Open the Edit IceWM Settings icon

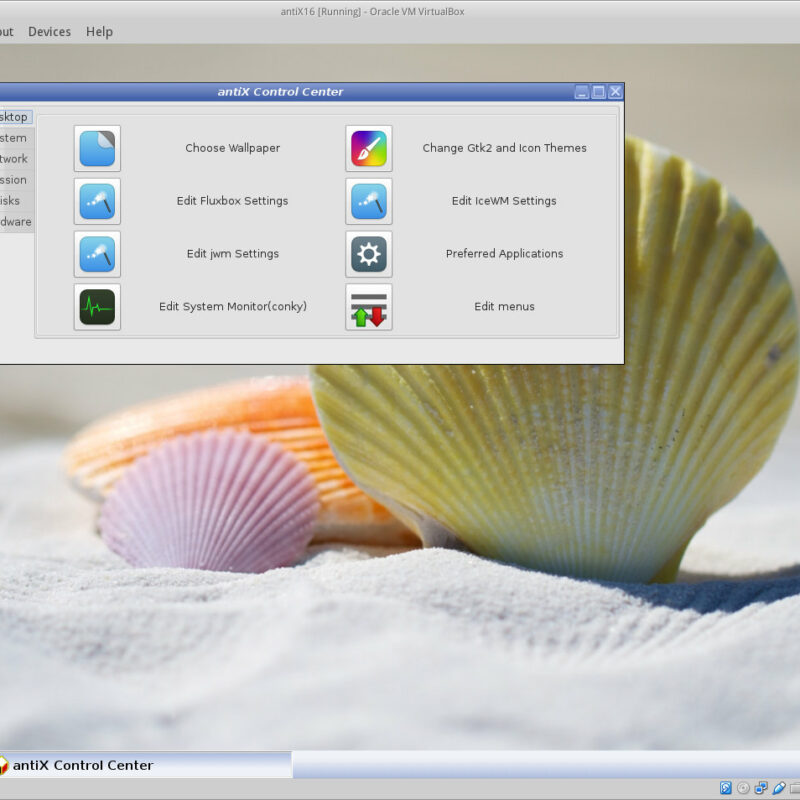pyautogui.click(x=369, y=201)
